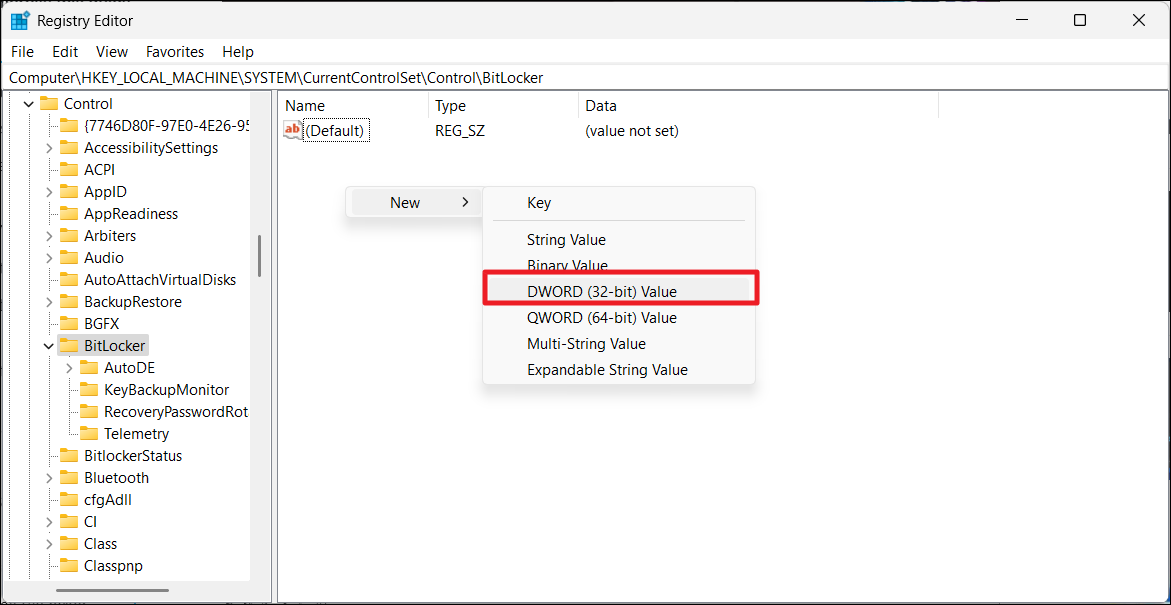
Task: Expand the Class tree node
Action: 49,544
